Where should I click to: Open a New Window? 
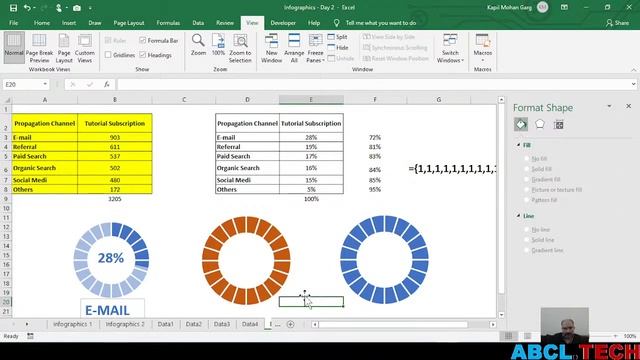(271, 48)
